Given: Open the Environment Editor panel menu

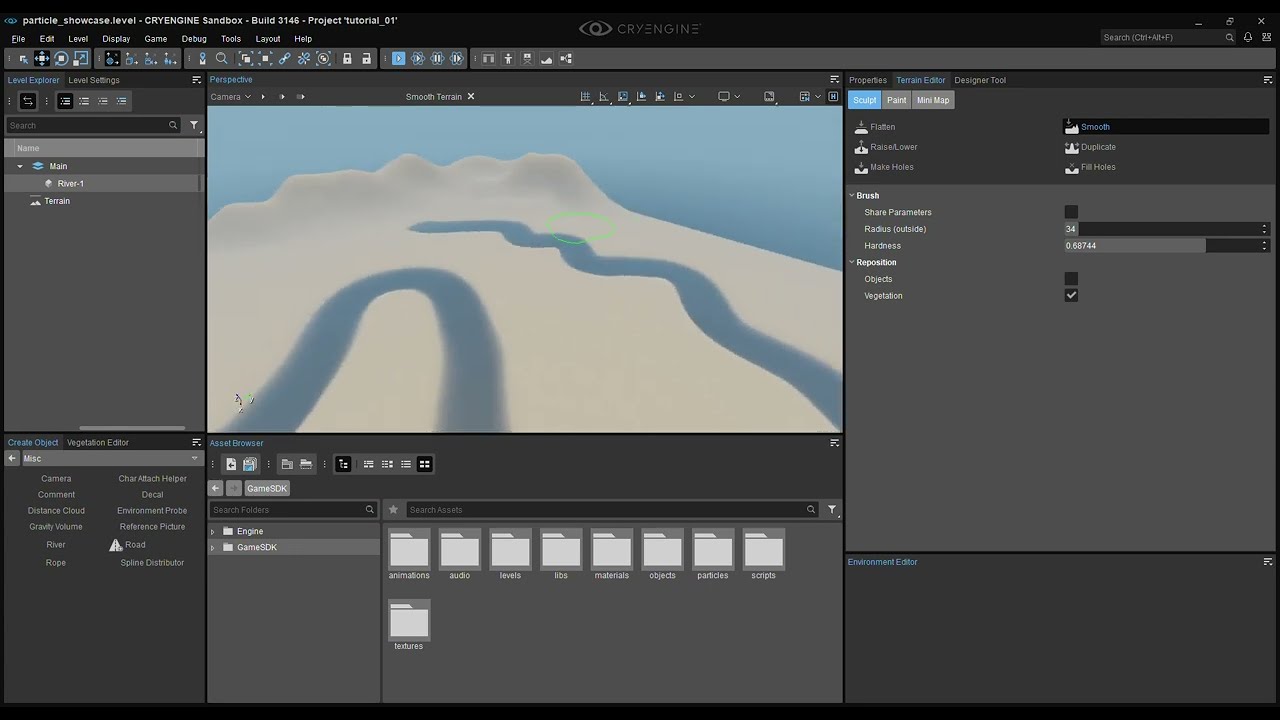Looking at the screenshot, I should (x=1268, y=562).
